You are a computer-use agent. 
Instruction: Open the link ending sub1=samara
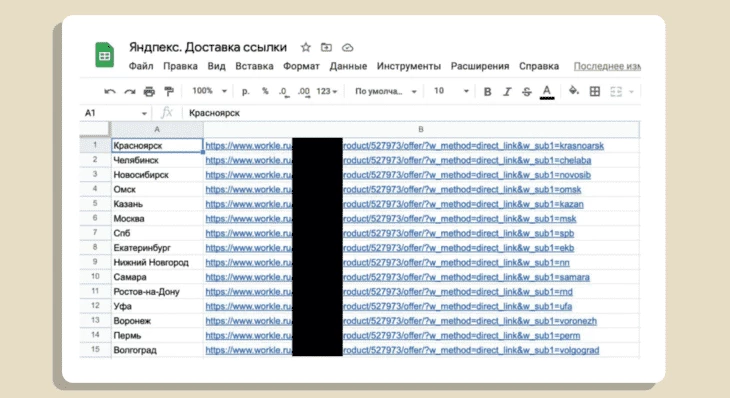(398, 277)
